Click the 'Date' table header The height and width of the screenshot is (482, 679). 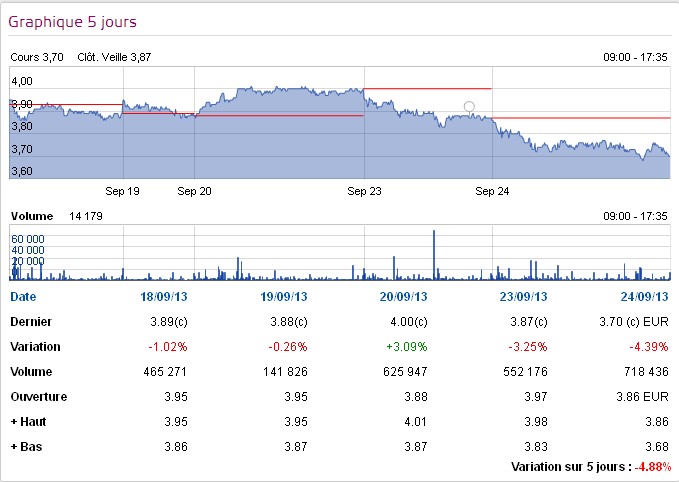pos(22,297)
